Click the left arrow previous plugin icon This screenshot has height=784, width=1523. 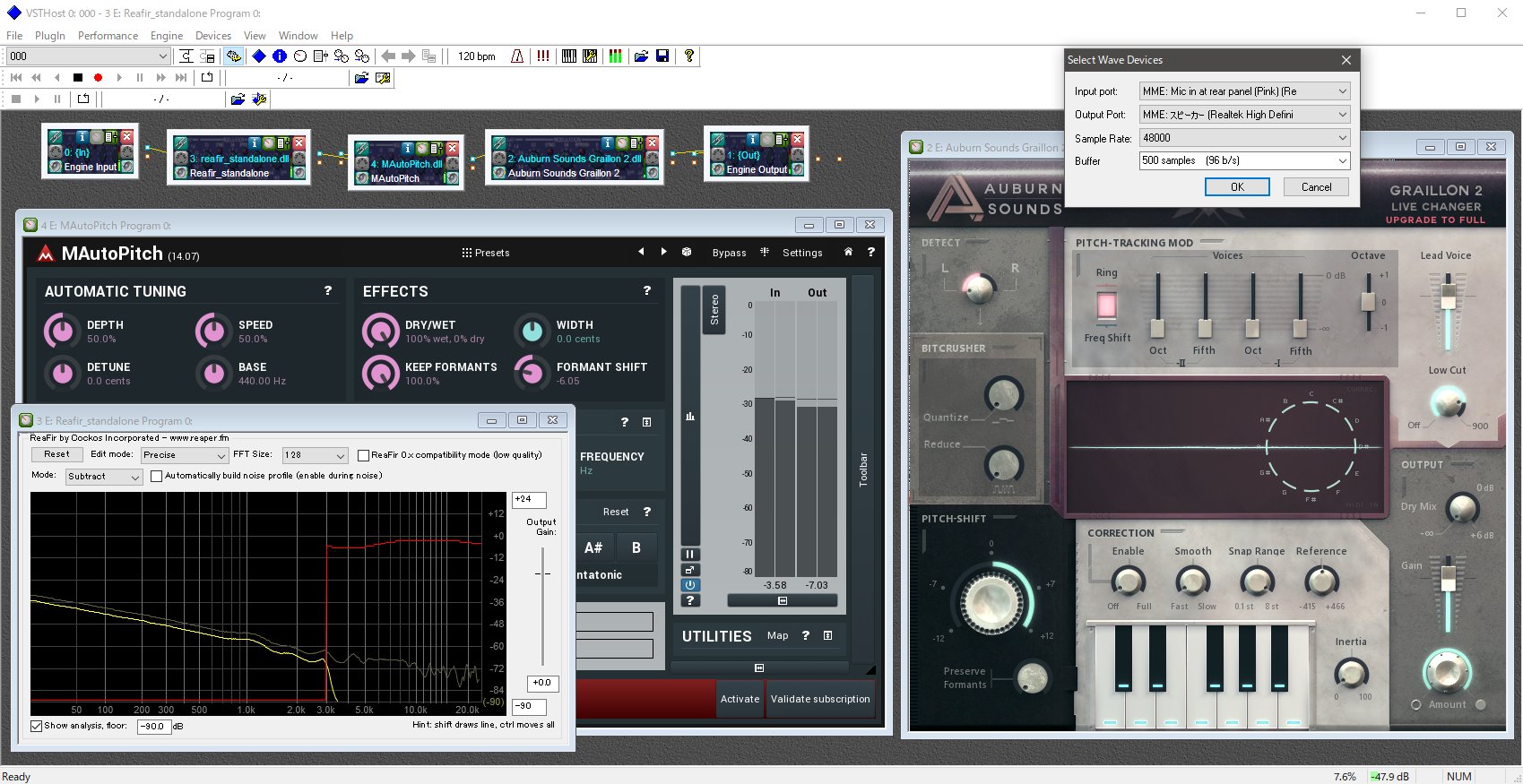tap(388, 56)
